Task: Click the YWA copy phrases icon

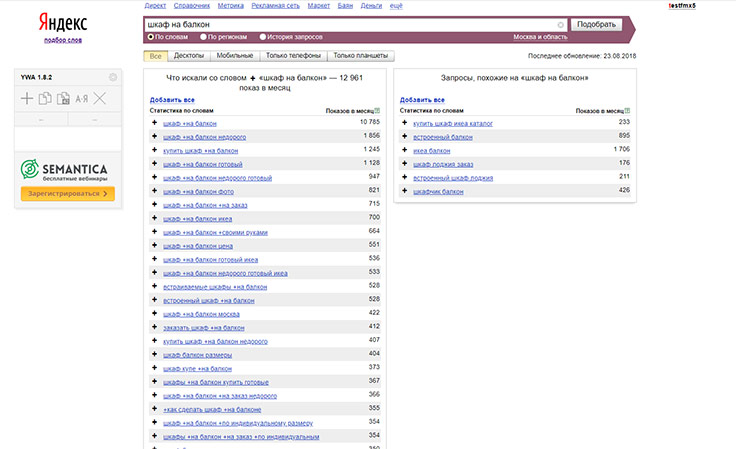Action: (x=45, y=98)
